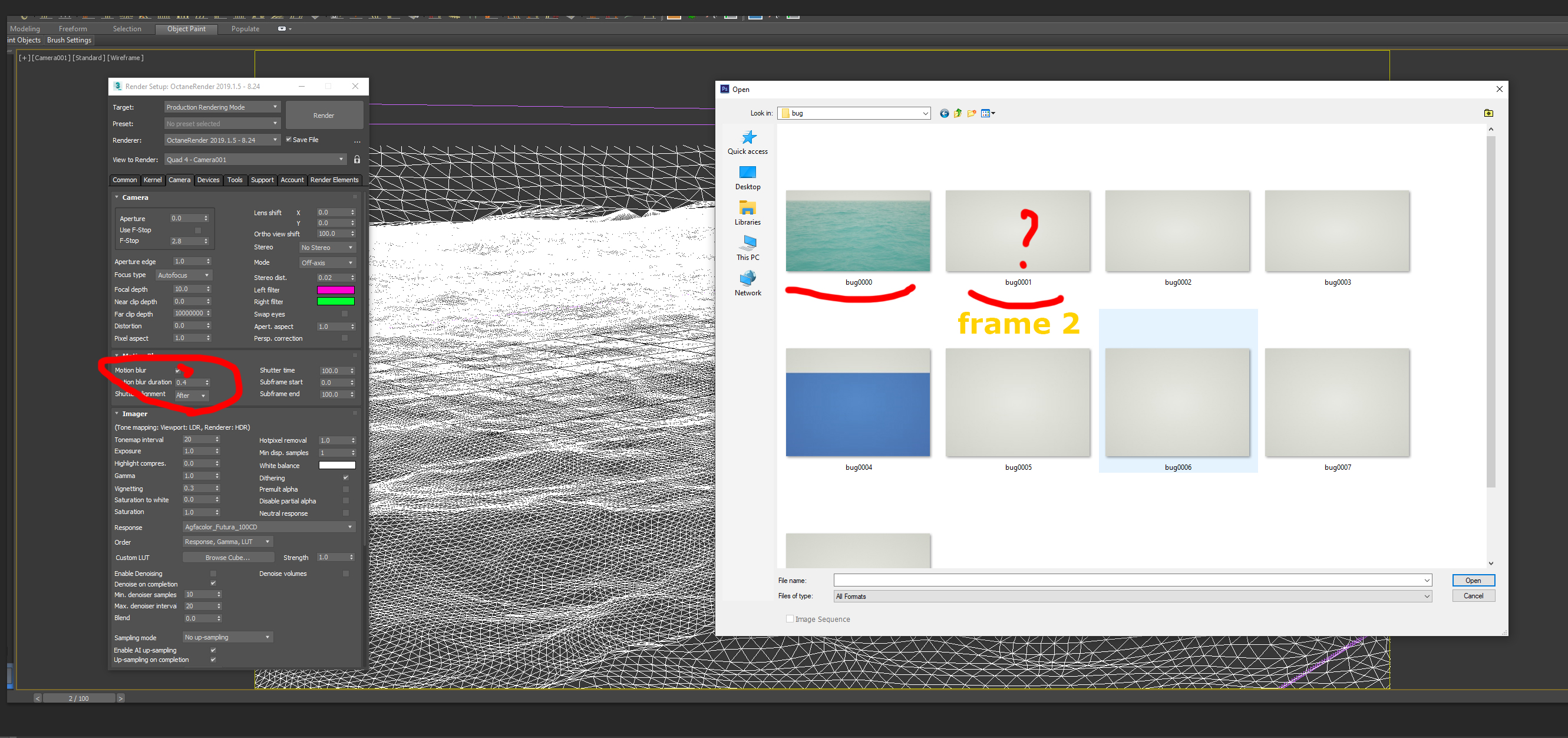Image resolution: width=1568 pixels, height=738 pixels.
Task: Click the Up One Level folder icon
Action: tap(958, 113)
